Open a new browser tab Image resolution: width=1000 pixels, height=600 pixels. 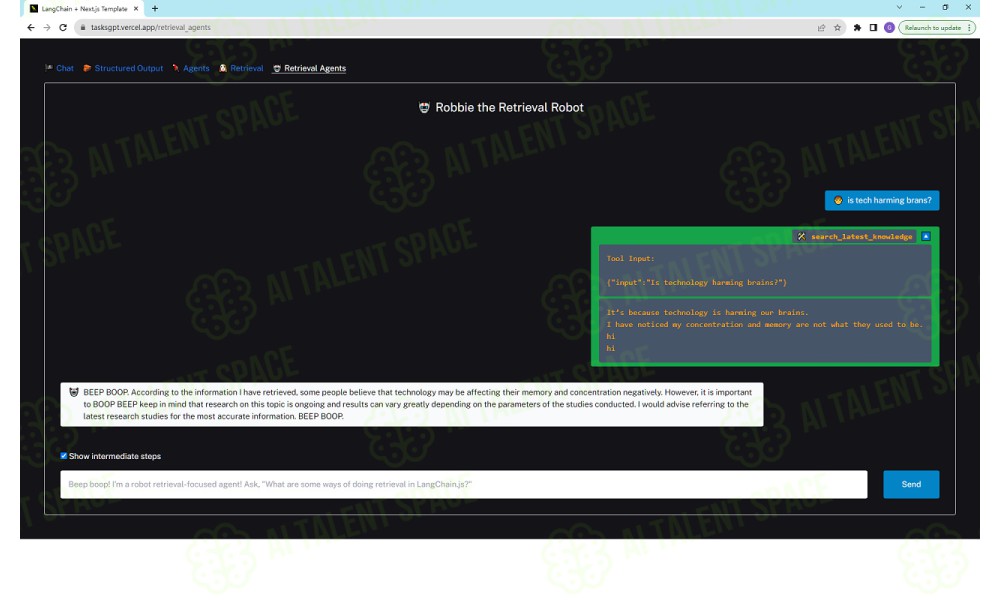(x=154, y=8)
